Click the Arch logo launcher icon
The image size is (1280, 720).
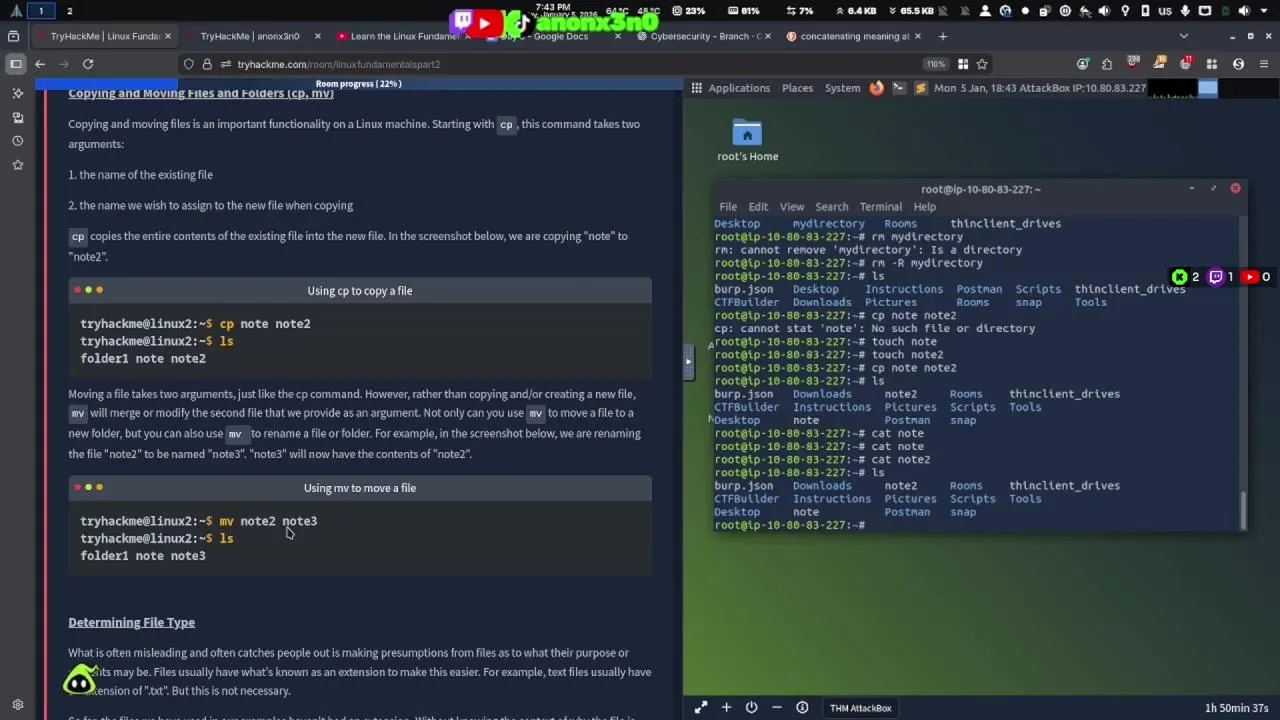[x=15, y=11]
